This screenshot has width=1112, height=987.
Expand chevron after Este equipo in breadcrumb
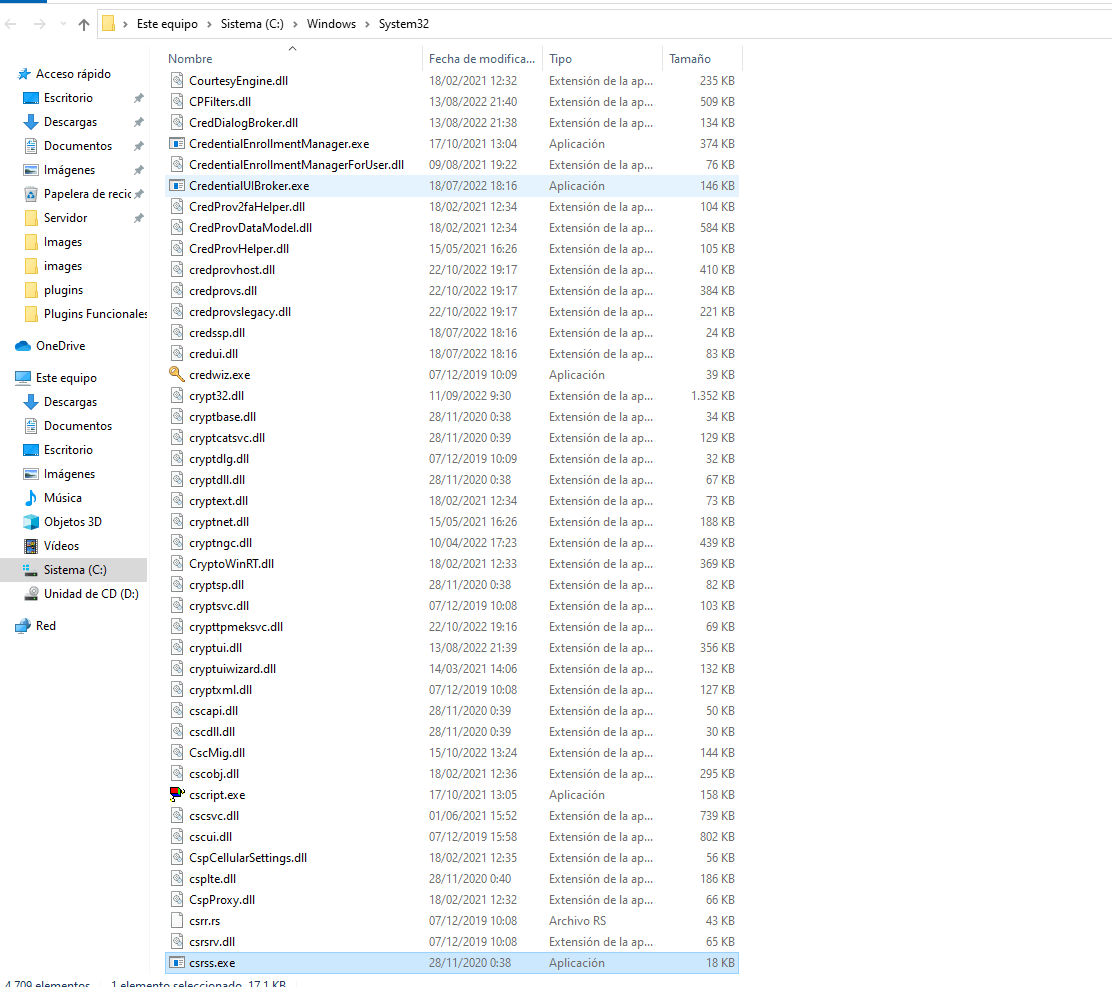pos(209,24)
